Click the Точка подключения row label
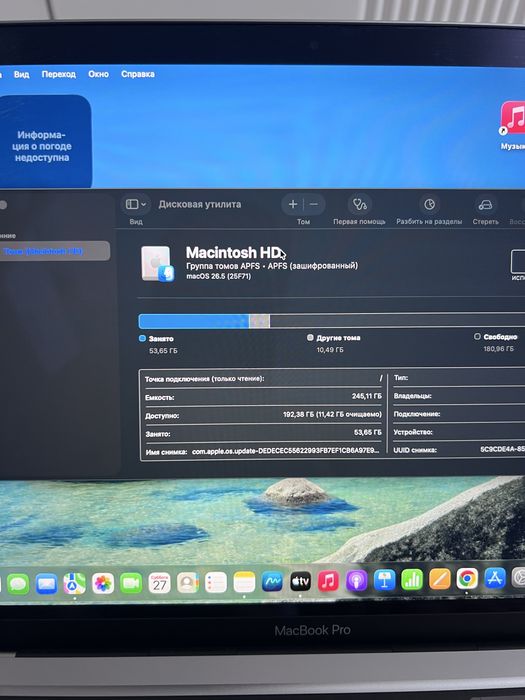Screen dimensions: 525x700 pos(204,379)
